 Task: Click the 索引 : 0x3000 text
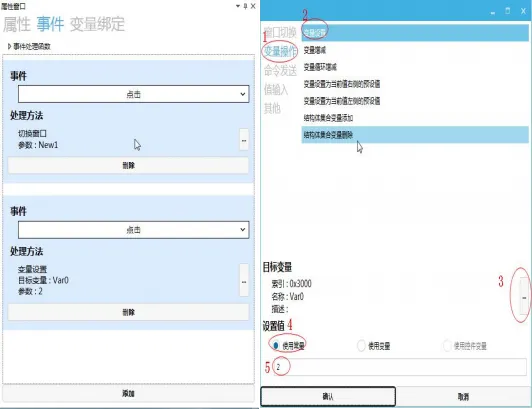tap(291, 284)
